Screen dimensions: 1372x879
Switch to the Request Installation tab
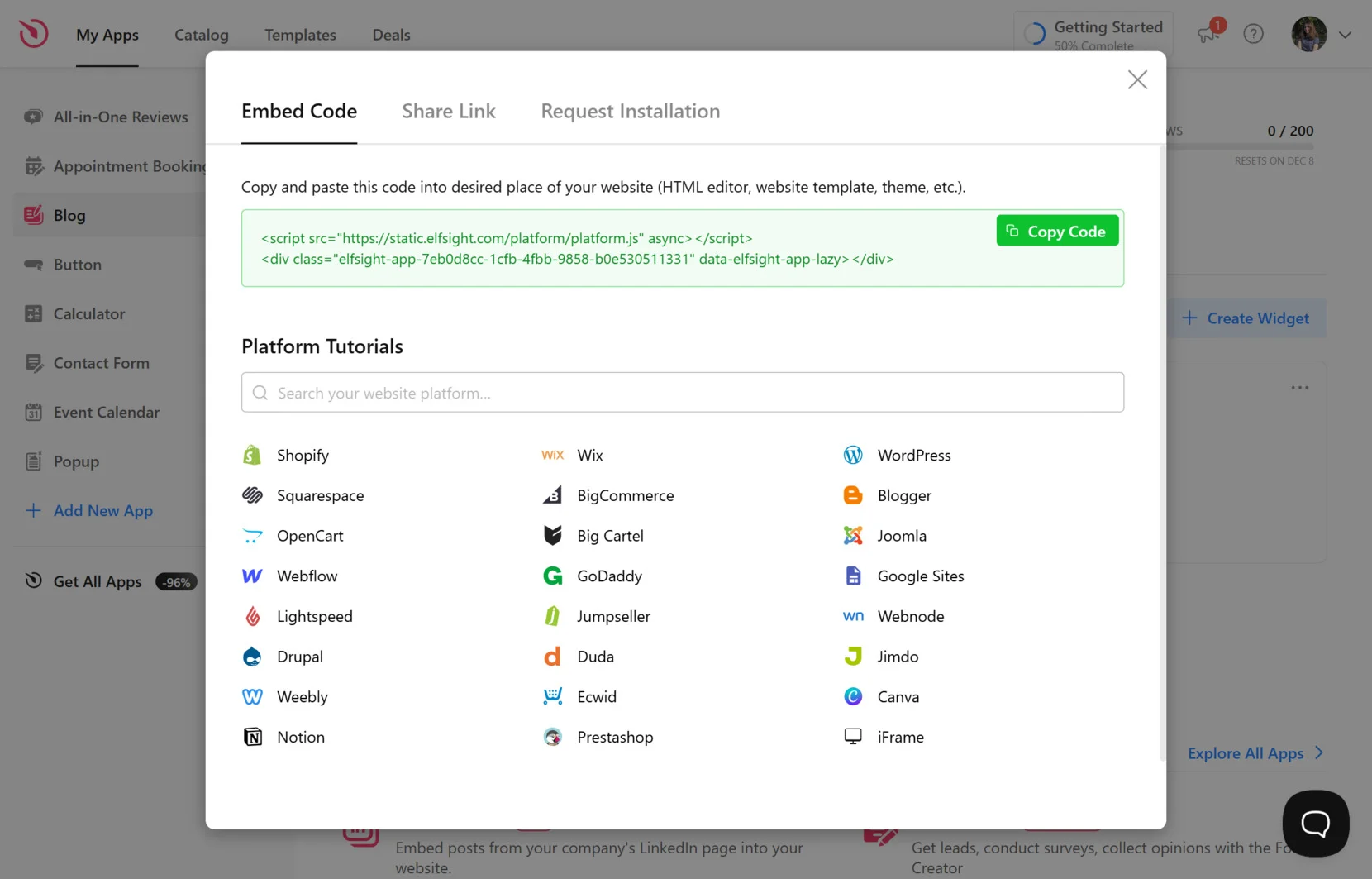(x=630, y=111)
